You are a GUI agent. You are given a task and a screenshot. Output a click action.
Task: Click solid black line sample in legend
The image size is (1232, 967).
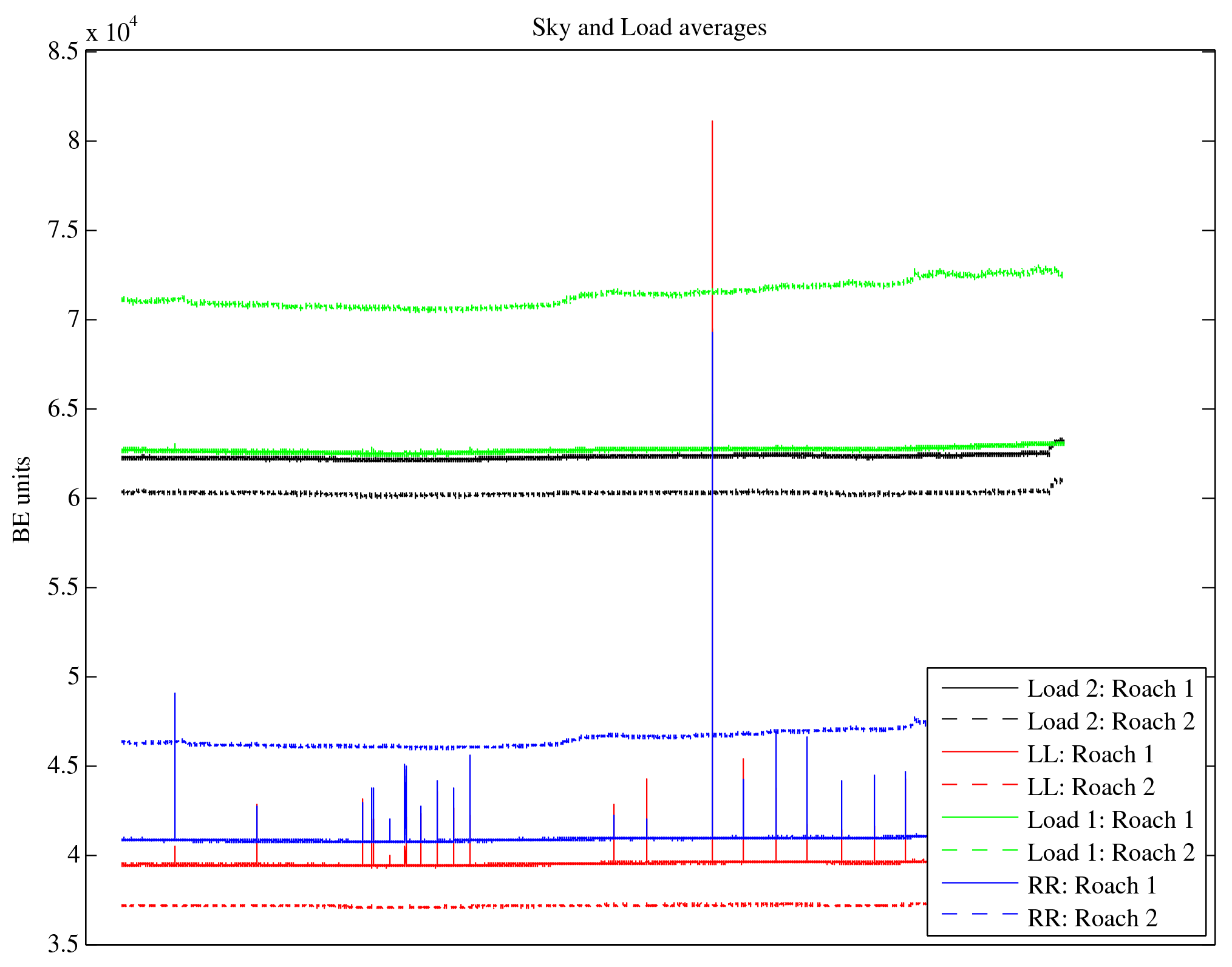[979, 688]
